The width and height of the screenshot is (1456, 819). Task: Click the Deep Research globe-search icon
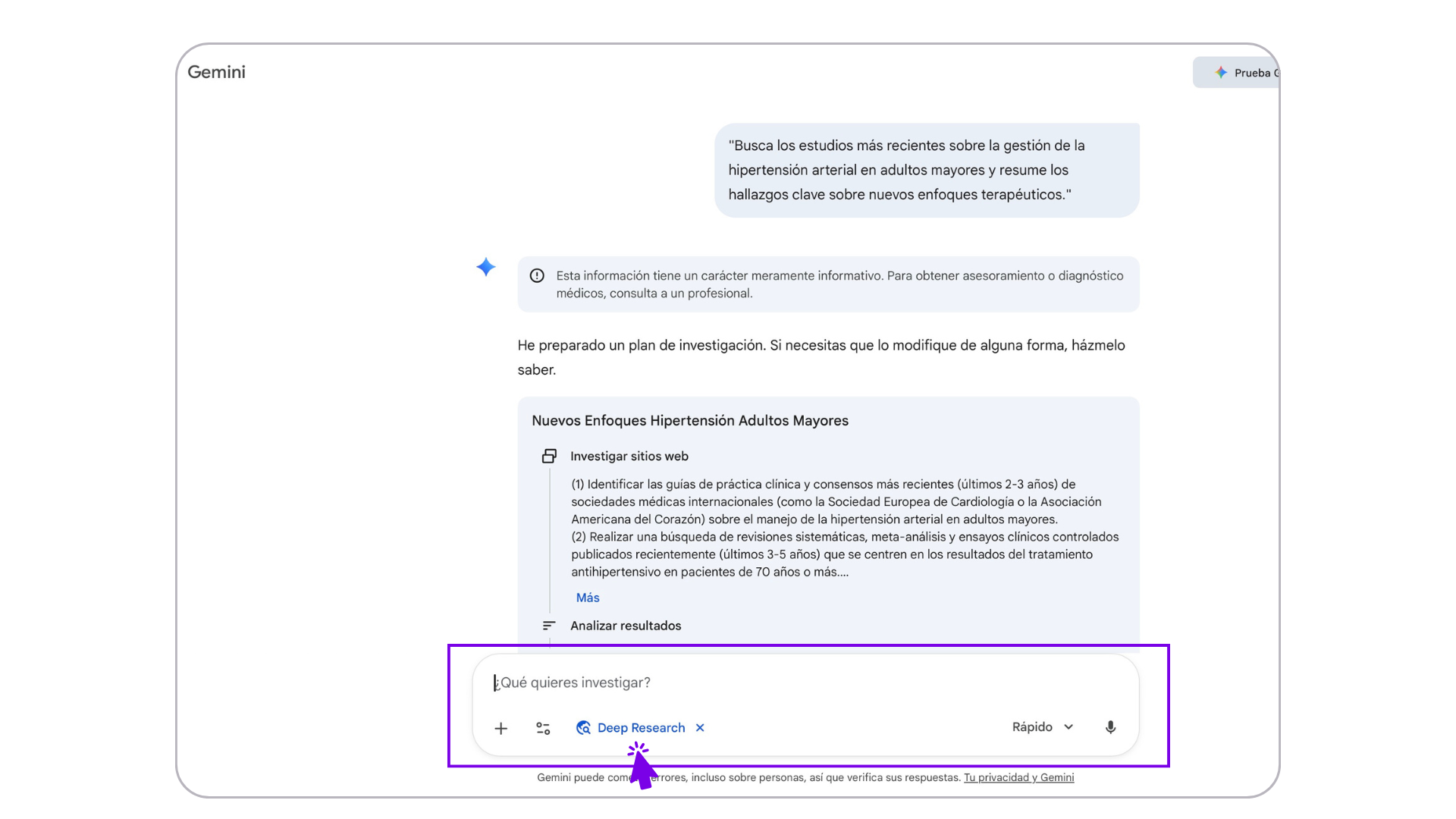(x=583, y=727)
